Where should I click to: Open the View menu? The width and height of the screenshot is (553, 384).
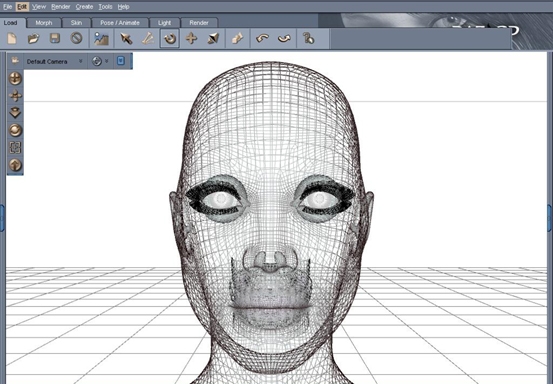click(39, 7)
